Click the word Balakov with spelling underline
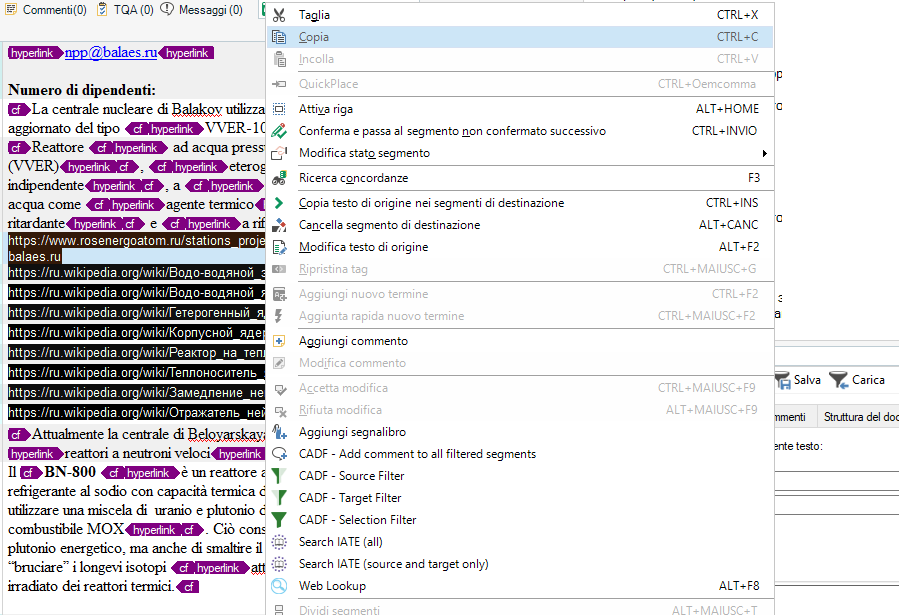The image size is (899, 615). [197, 109]
